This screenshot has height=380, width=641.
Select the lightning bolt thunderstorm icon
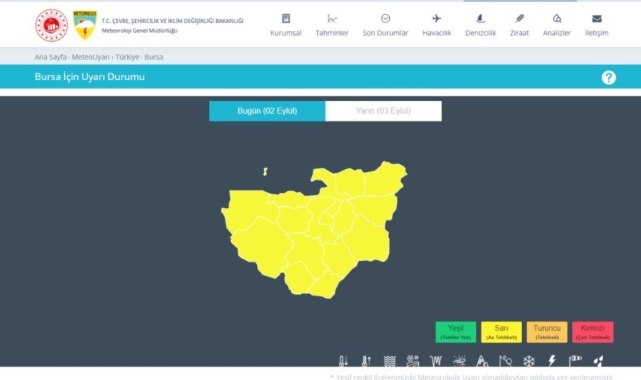pyautogui.click(x=552, y=361)
